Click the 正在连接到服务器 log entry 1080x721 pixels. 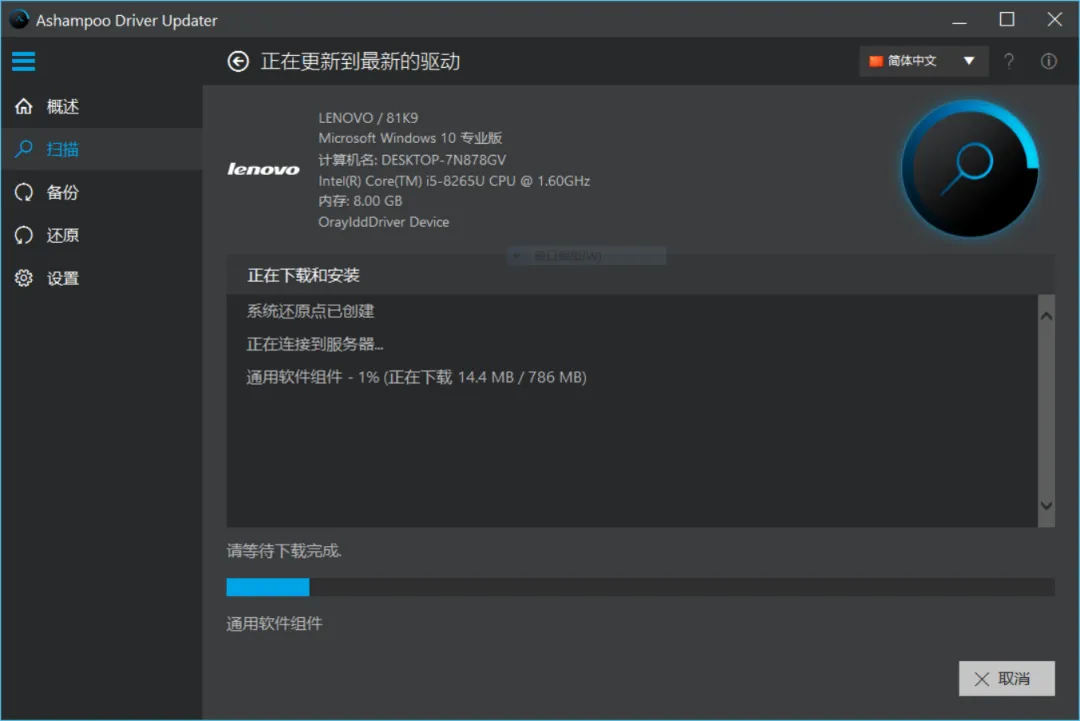[315, 344]
